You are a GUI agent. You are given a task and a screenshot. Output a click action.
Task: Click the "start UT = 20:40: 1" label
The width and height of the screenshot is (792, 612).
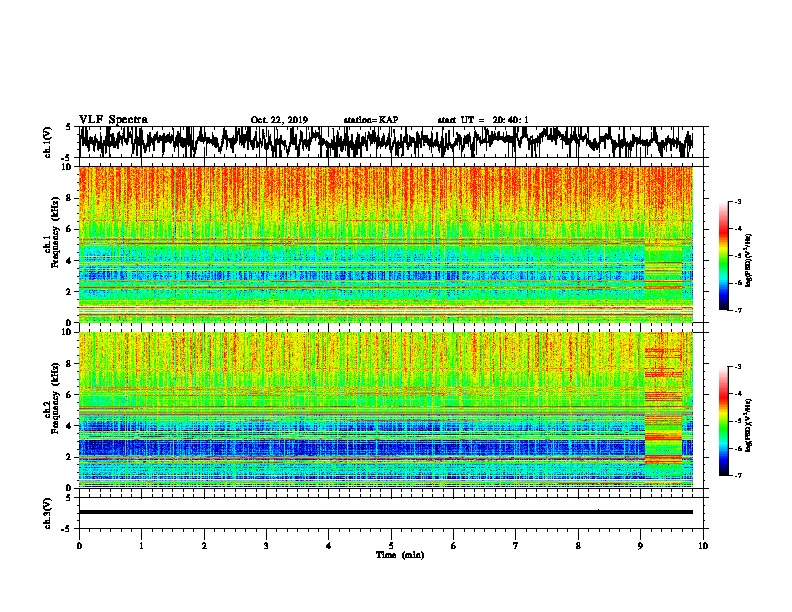tap(483, 120)
